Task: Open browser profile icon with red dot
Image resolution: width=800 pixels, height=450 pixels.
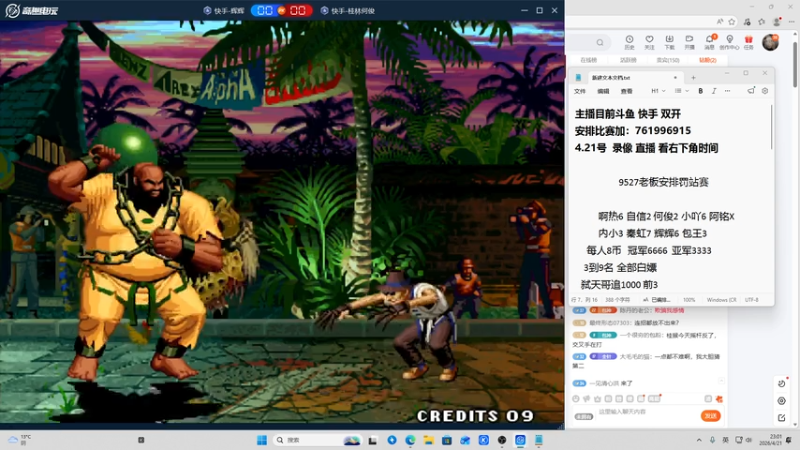Action: point(777,21)
